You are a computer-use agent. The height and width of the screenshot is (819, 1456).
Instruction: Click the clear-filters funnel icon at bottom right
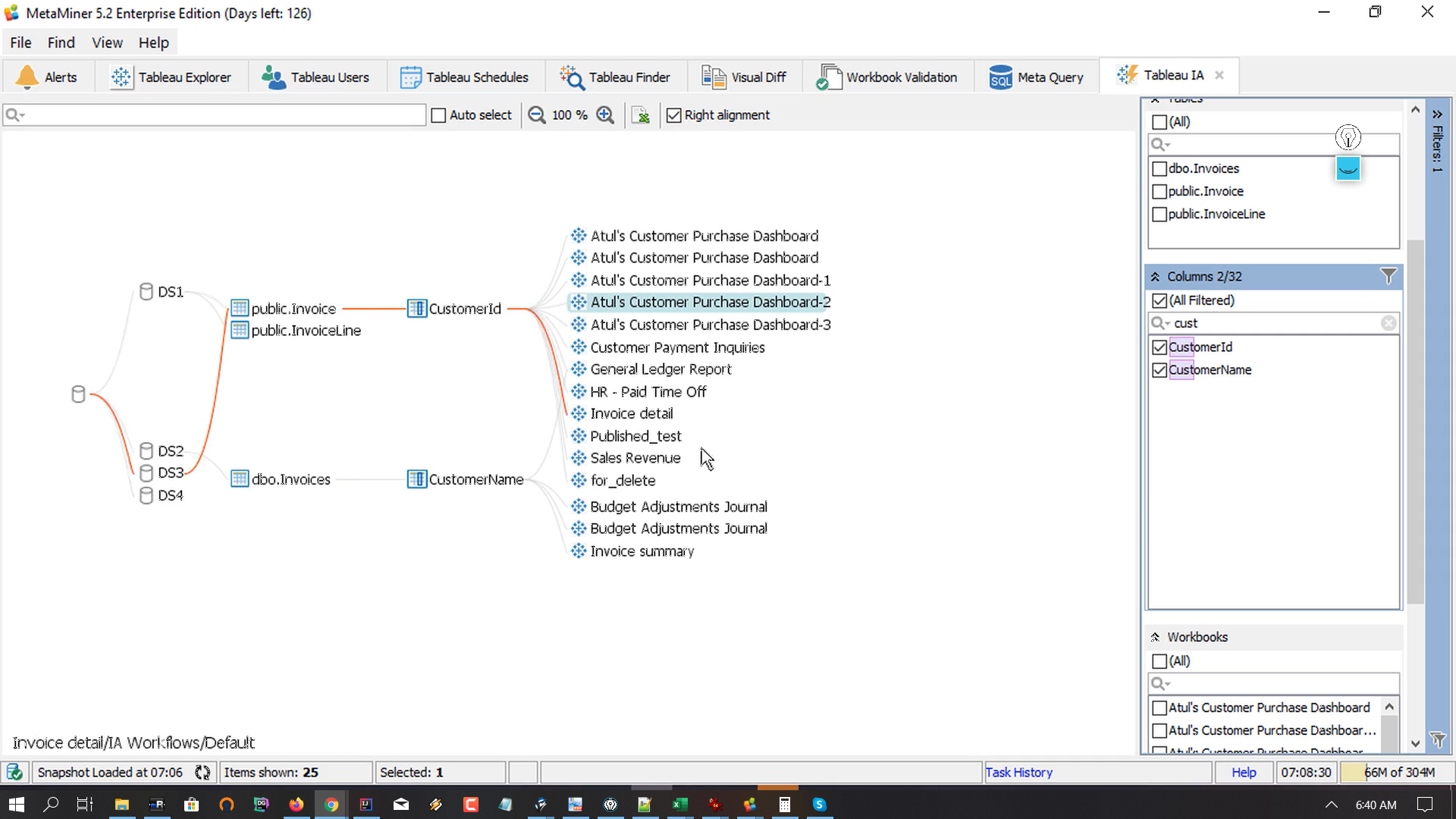1438,739
